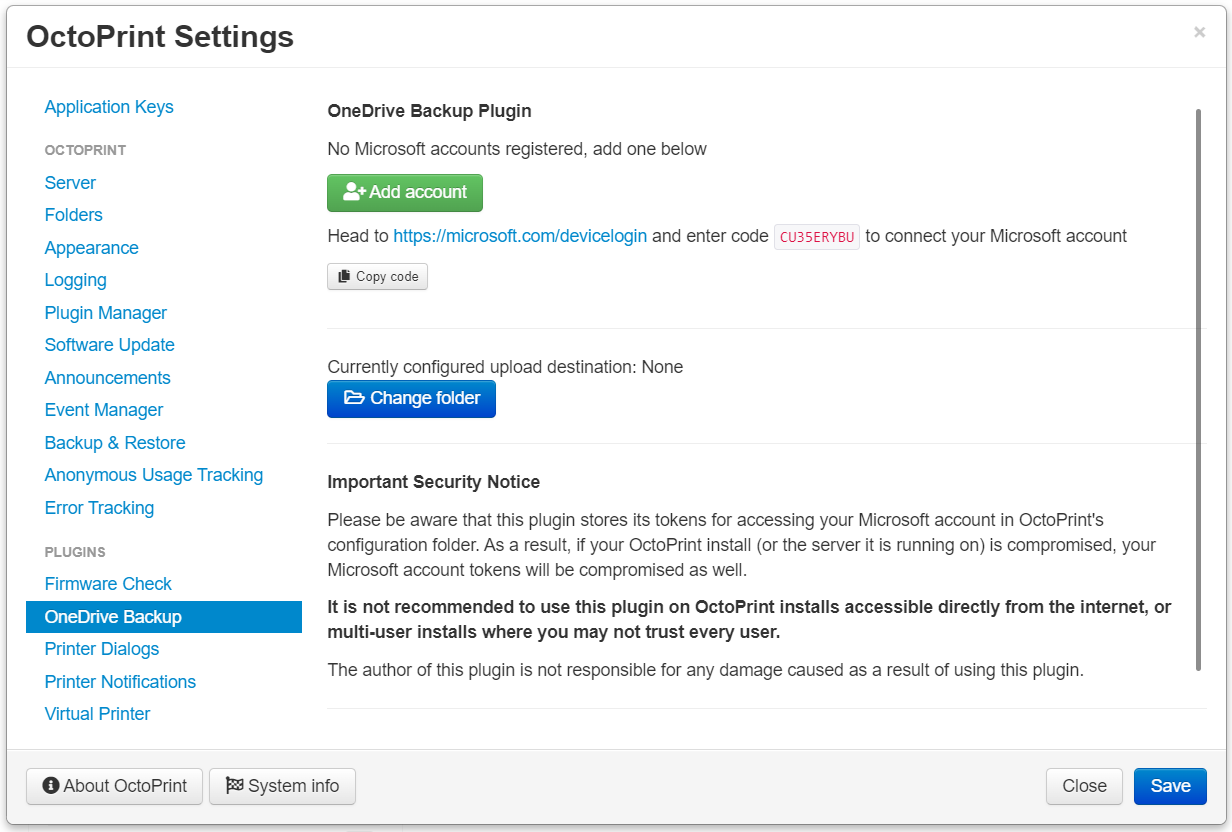Select Logging in the sidebar
1232x832 pixels.
click(x=76, y=280)
